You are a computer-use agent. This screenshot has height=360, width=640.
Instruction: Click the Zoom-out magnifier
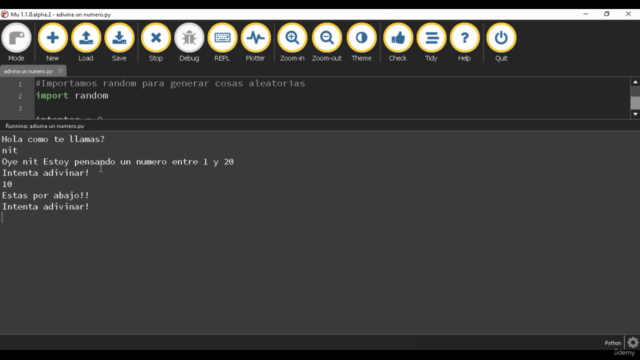(x=327, y=42)
